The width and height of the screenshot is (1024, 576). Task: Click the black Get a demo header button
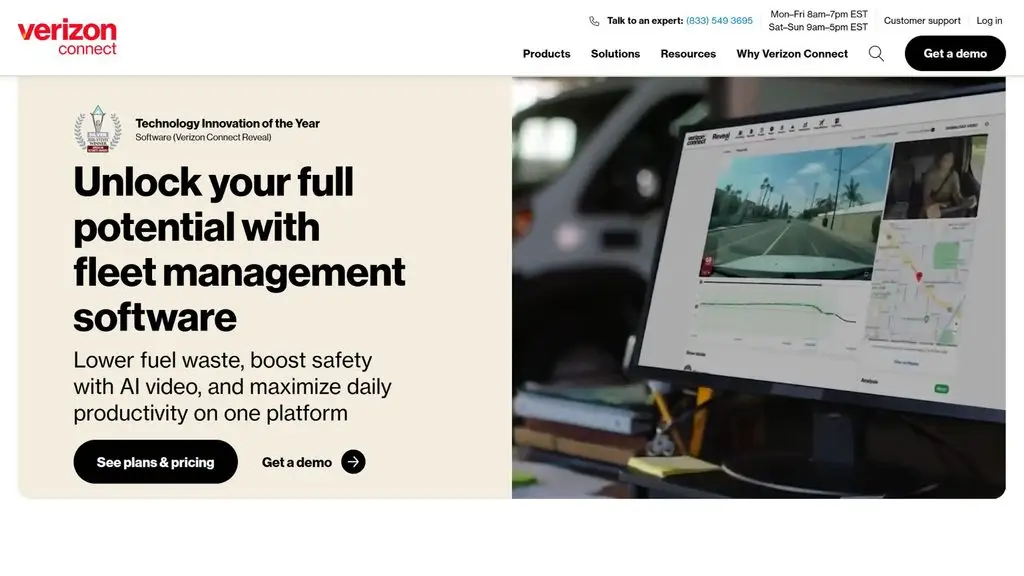pyautogui.click(x=955, y=54)
